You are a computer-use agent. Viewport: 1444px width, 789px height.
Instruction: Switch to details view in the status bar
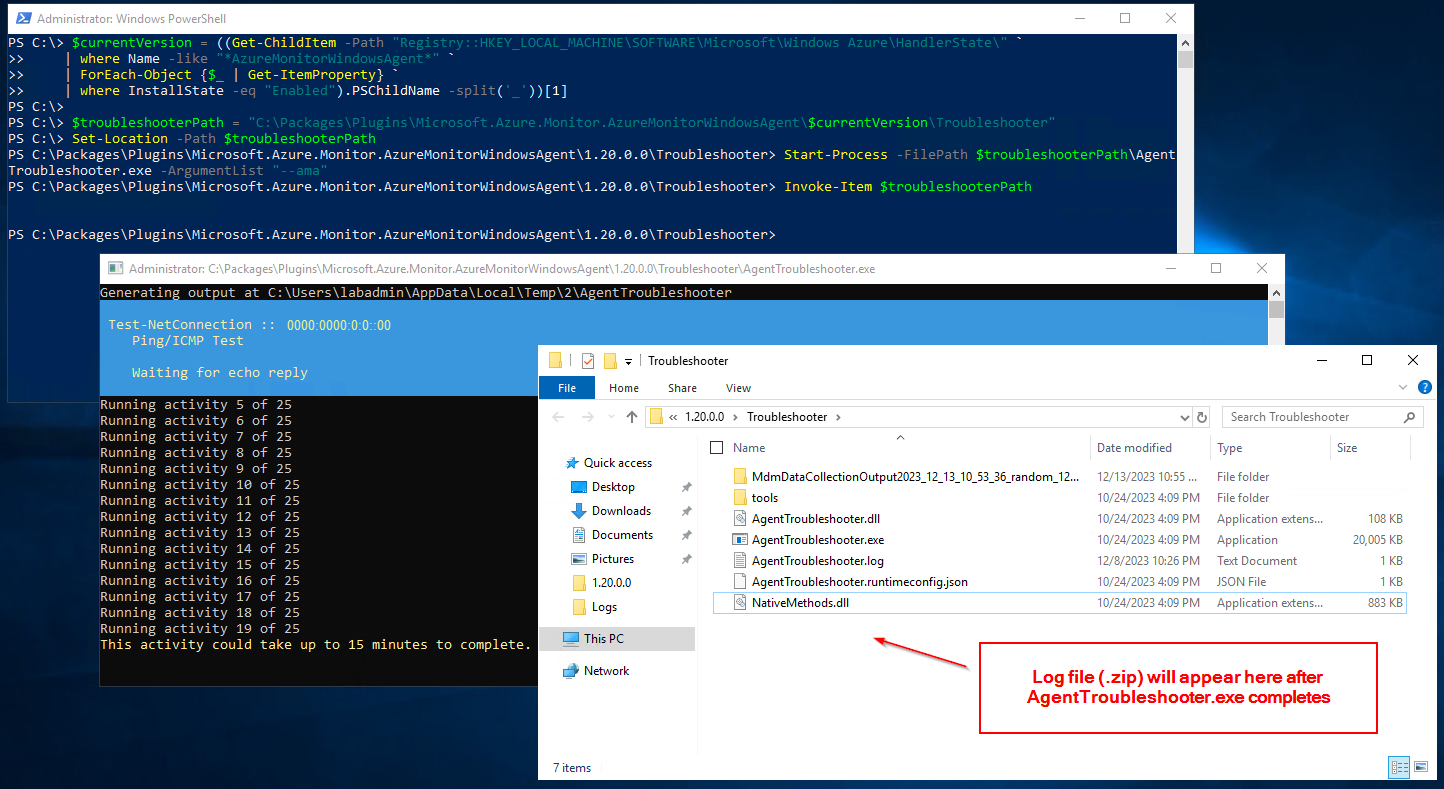1399,767
